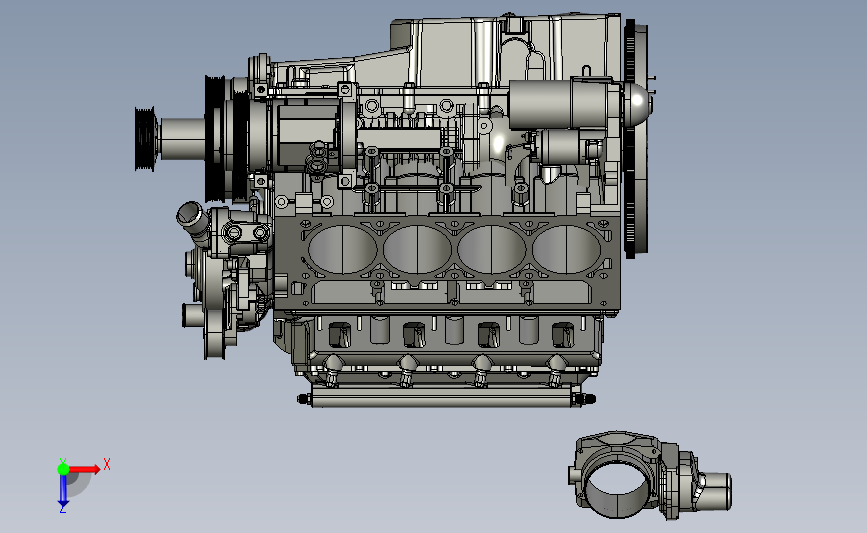This screenshot has width=867, height=533.
Task: Select the water pump inlet pipe
Action: pos(192,221)
